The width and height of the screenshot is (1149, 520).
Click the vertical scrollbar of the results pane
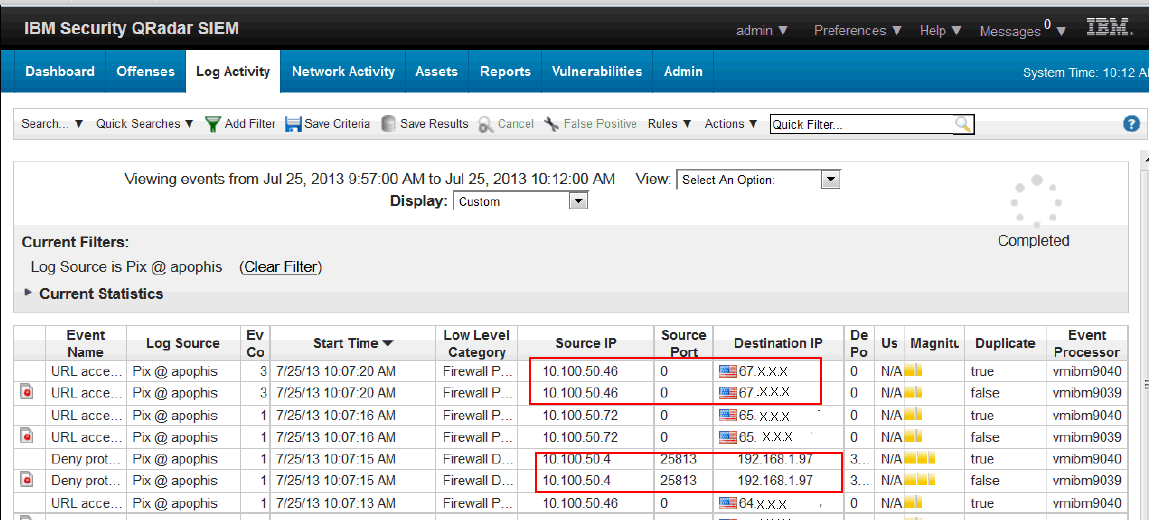coord(1144,337)
